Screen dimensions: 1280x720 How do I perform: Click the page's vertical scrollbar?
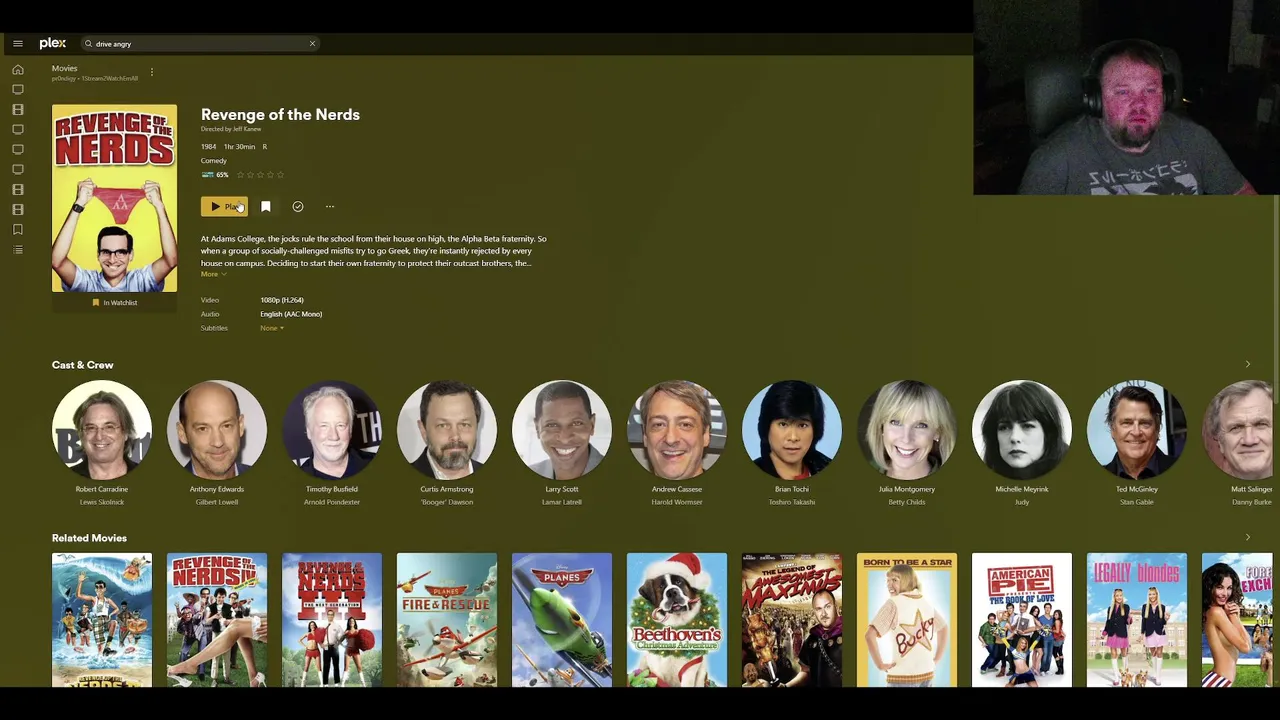pyautogui.click(x=1276, y=300)
